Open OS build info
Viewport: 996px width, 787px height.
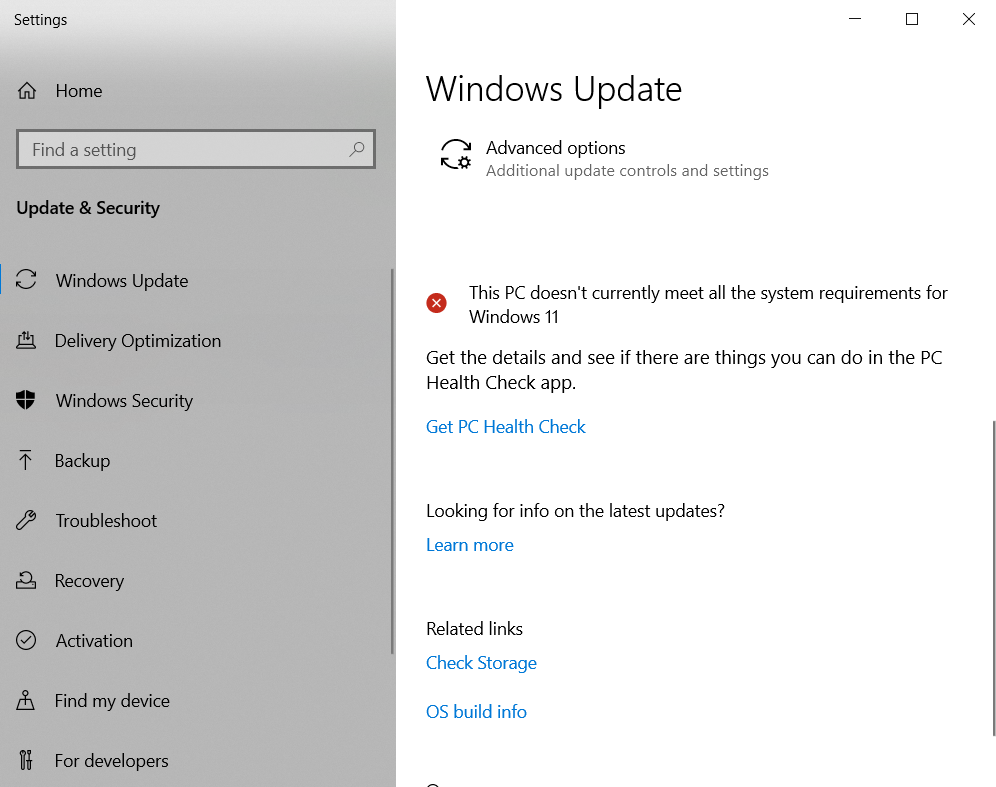click(476, 711)
